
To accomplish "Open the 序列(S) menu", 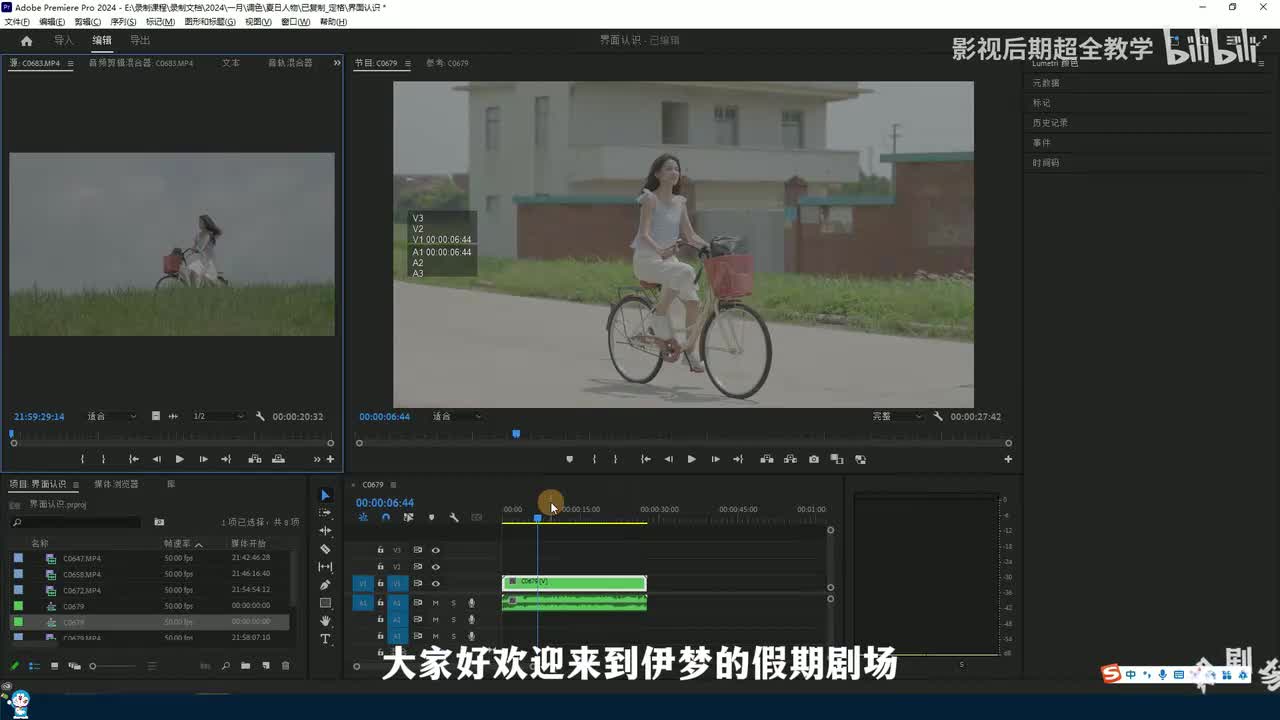I will tap(123, 21).
